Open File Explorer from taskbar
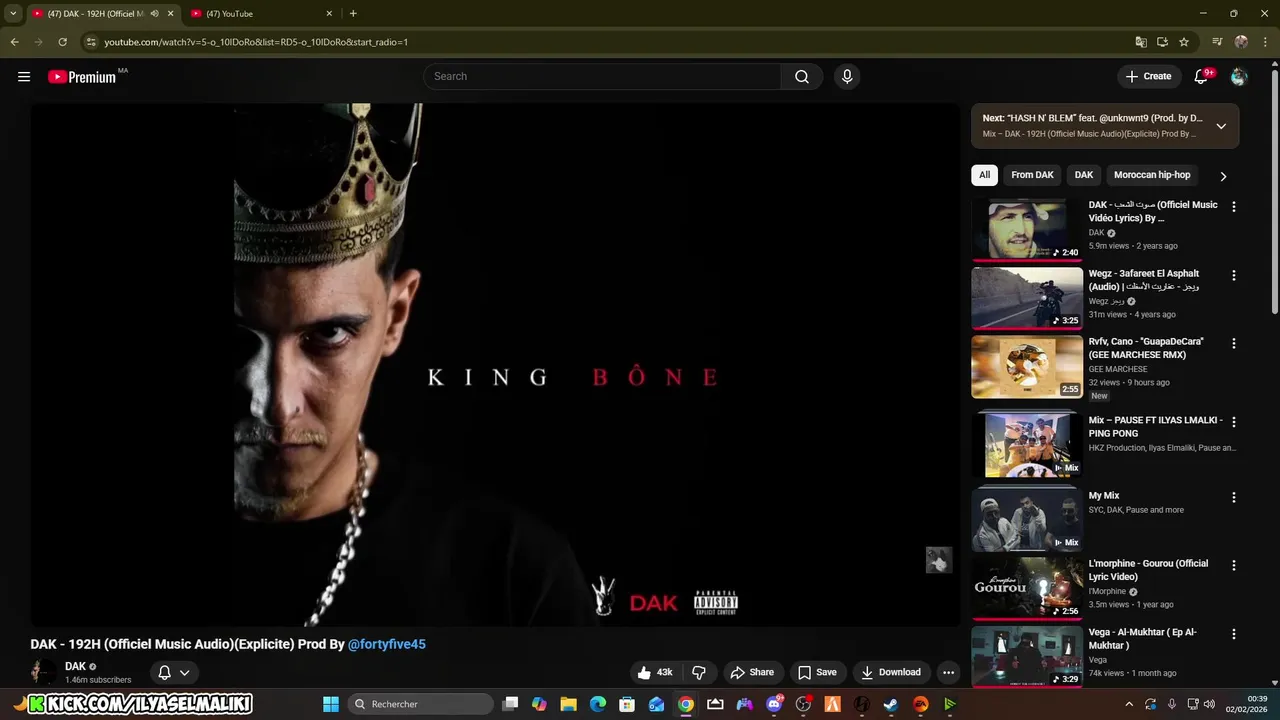 point(568,704)
